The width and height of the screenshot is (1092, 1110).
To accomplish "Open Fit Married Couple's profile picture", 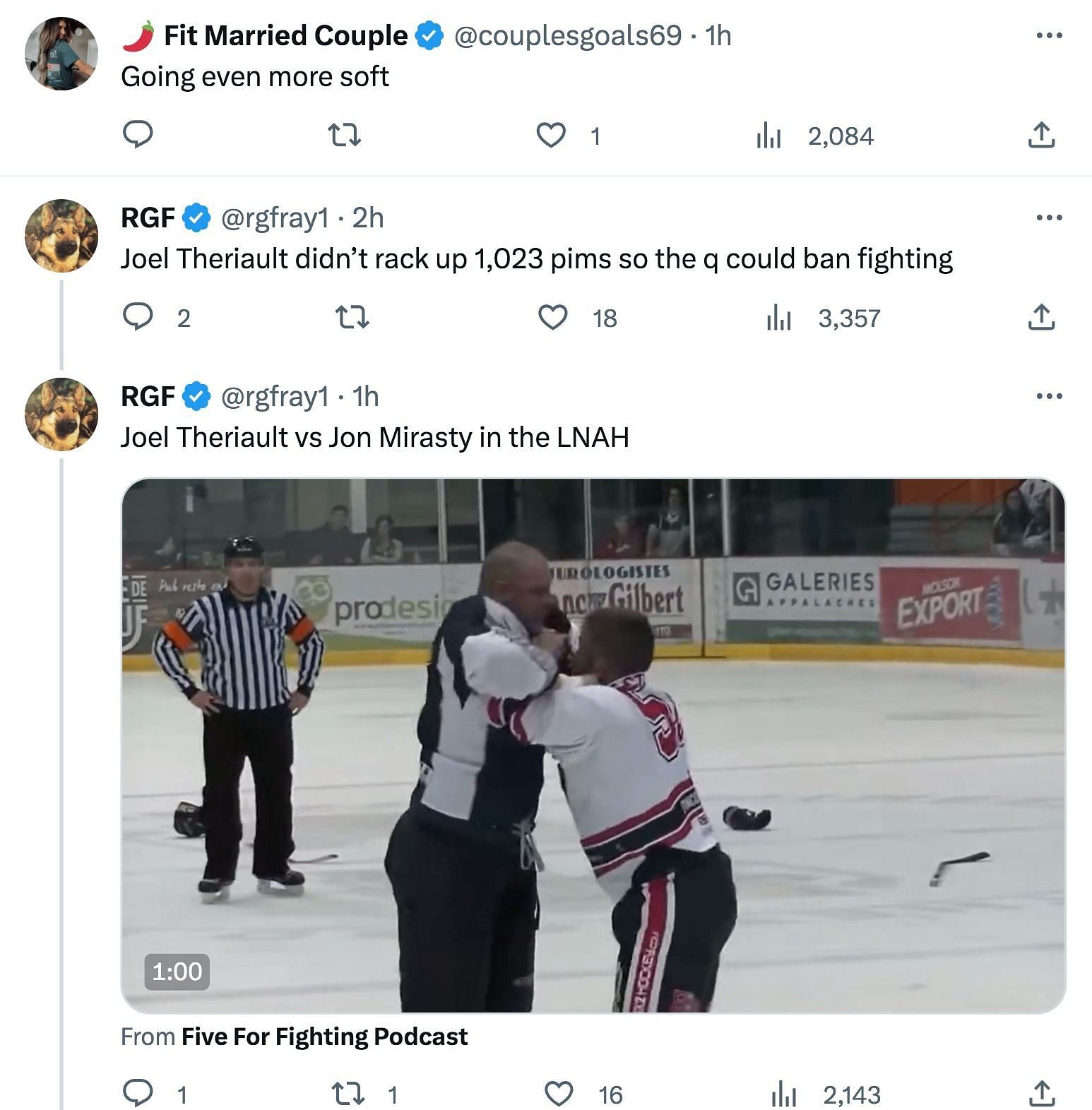I will pyautogui.click(x=61, y=54).
